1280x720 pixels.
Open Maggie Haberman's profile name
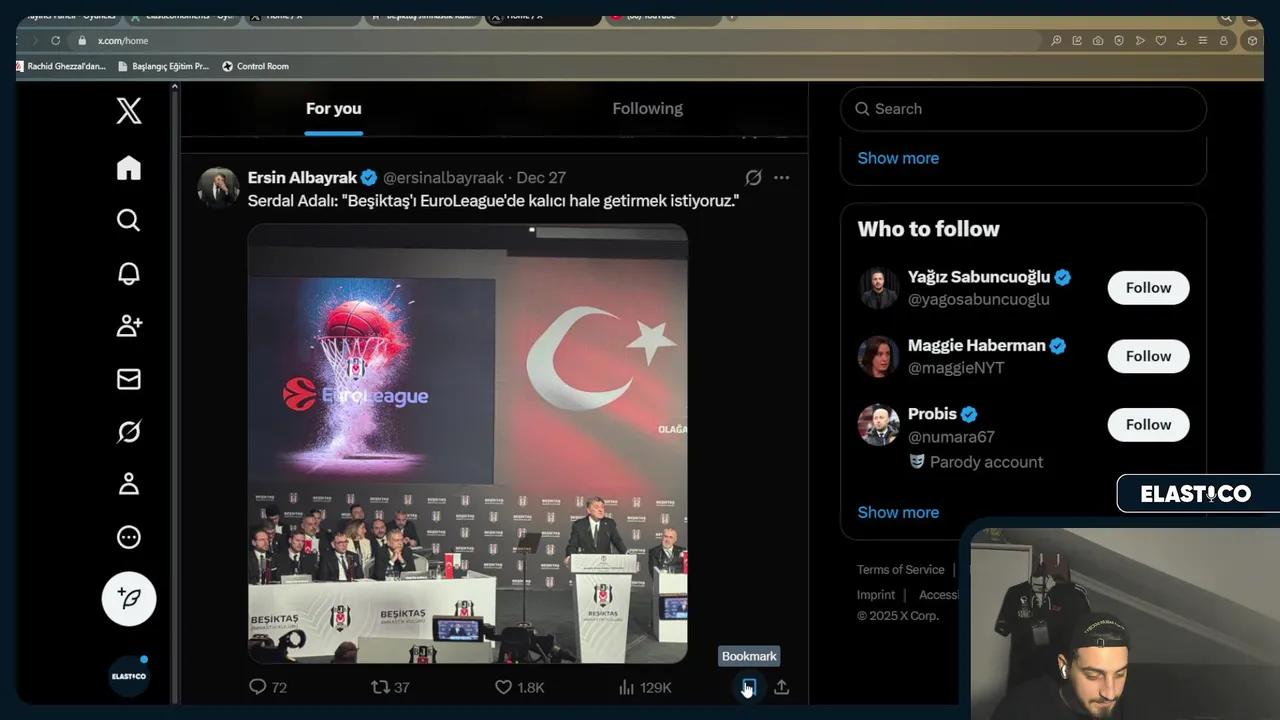976,345
